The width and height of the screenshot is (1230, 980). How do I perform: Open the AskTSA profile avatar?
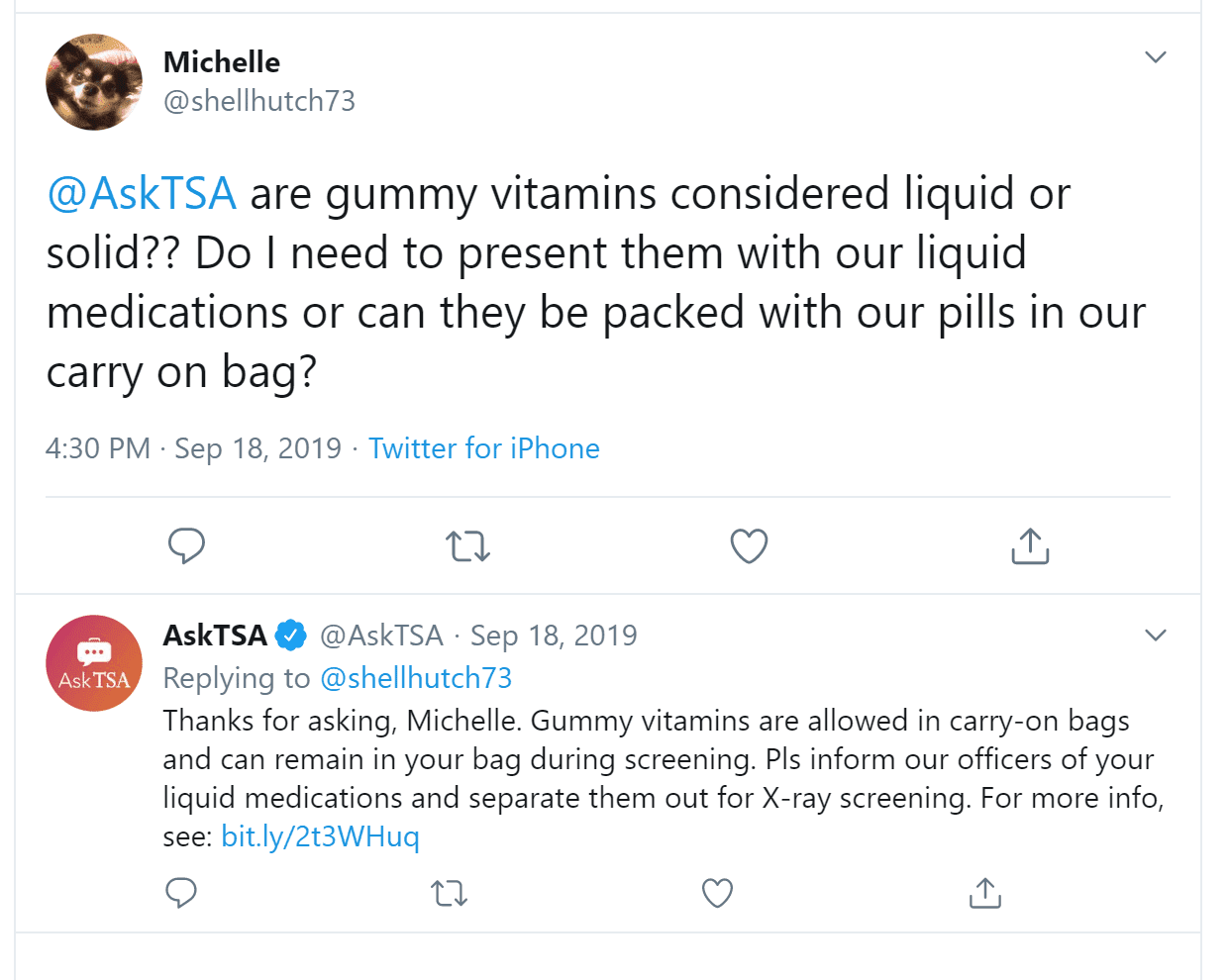[94, 663]
